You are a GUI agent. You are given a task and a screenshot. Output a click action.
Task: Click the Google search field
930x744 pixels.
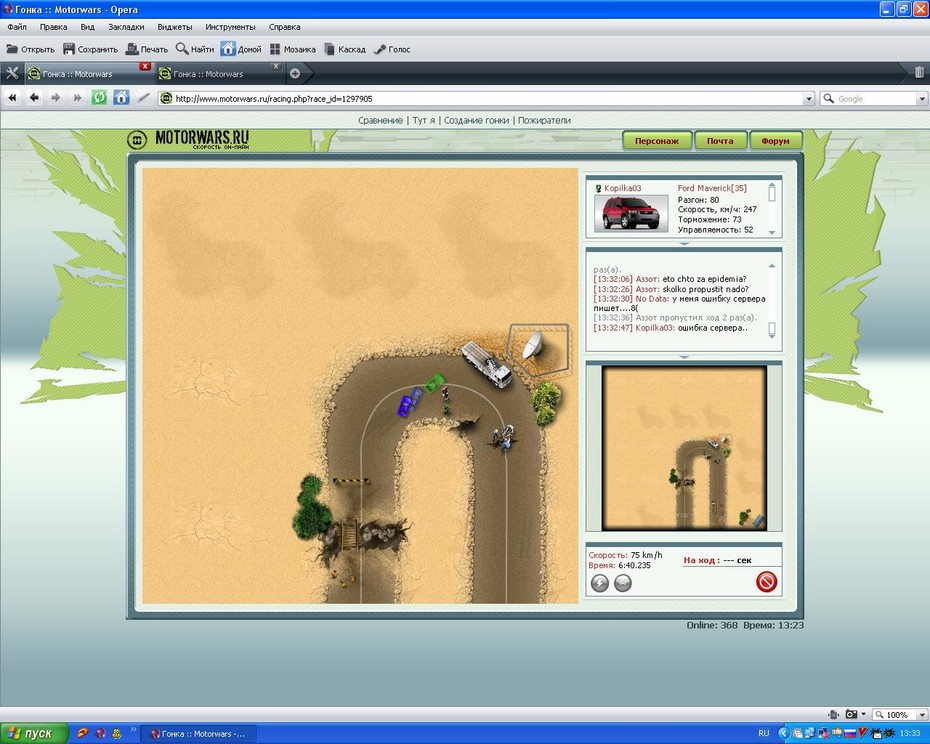click(x=875, y=99)
